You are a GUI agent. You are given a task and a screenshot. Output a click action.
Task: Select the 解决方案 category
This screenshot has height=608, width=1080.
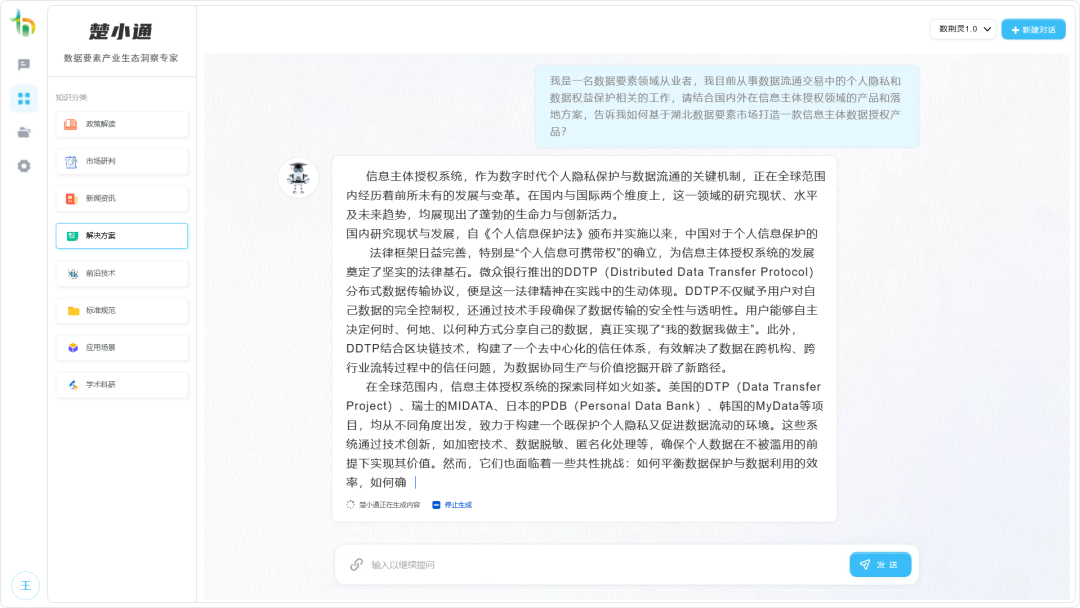(x=122, y=236)
